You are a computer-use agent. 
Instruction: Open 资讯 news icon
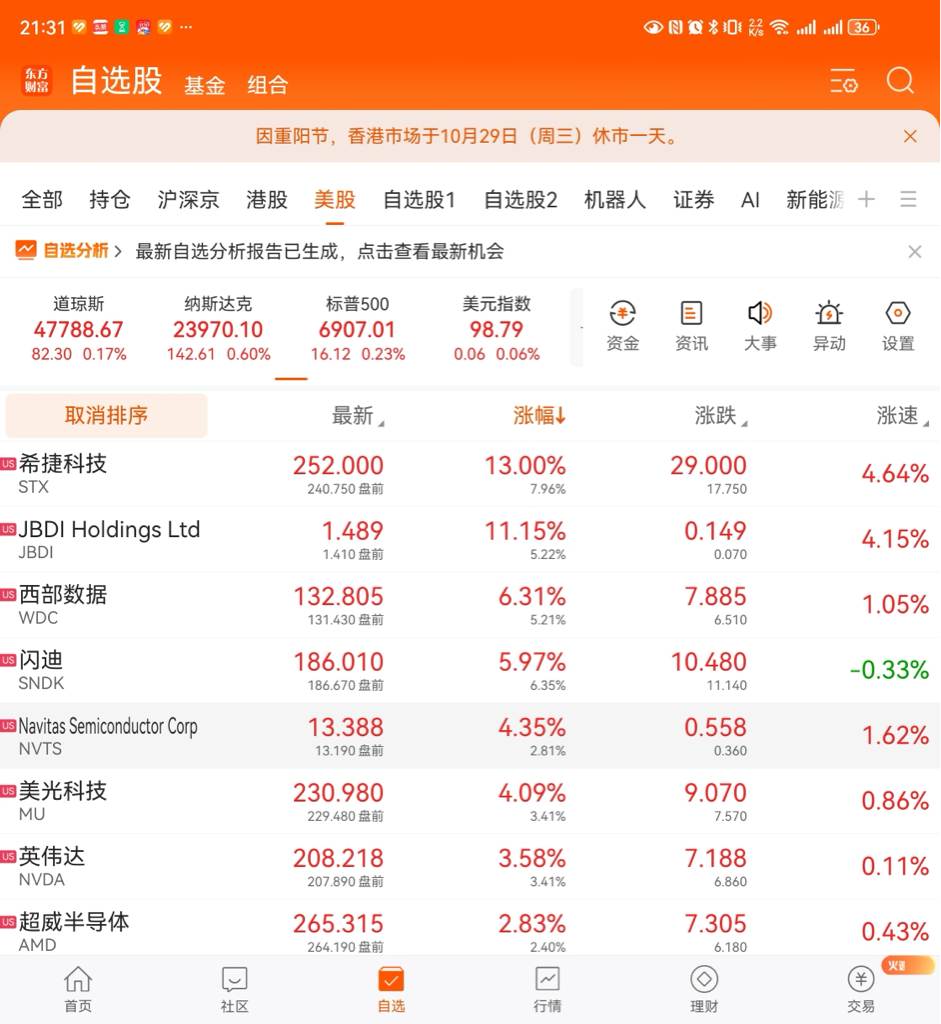pos(692,327)
